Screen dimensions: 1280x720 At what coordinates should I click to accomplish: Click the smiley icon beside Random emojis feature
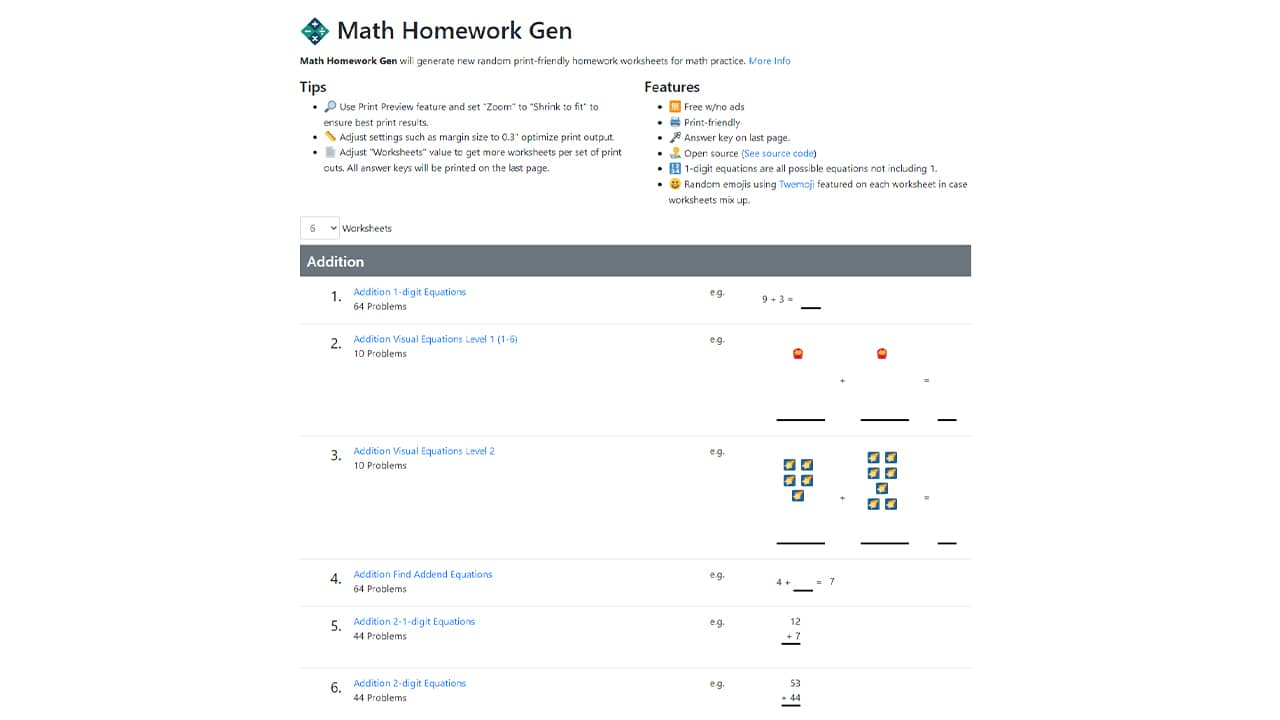click(674, 184)
